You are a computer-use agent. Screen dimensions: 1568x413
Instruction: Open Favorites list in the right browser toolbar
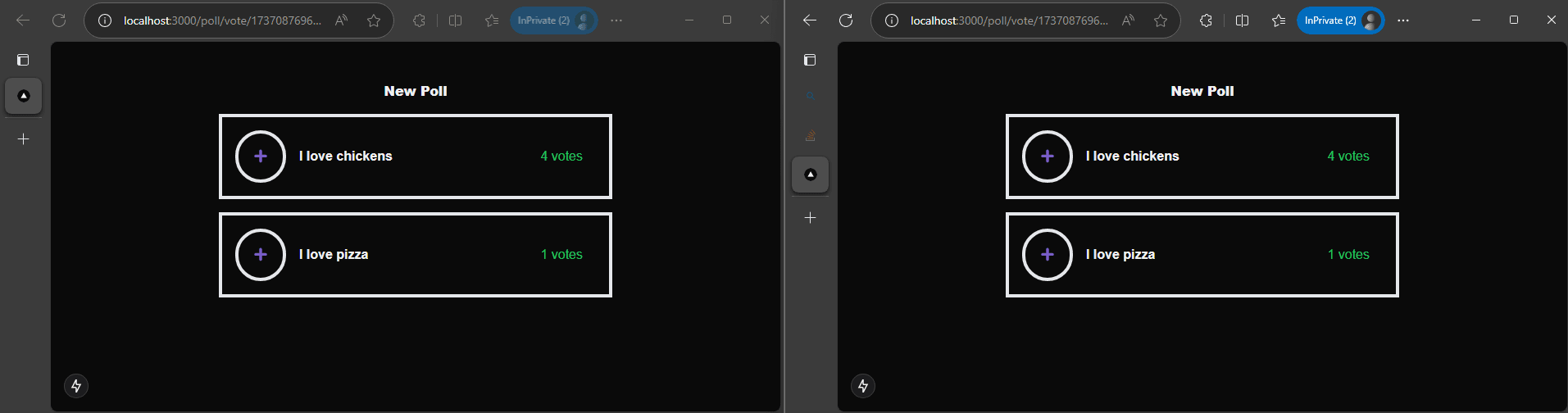point(1279,20)
